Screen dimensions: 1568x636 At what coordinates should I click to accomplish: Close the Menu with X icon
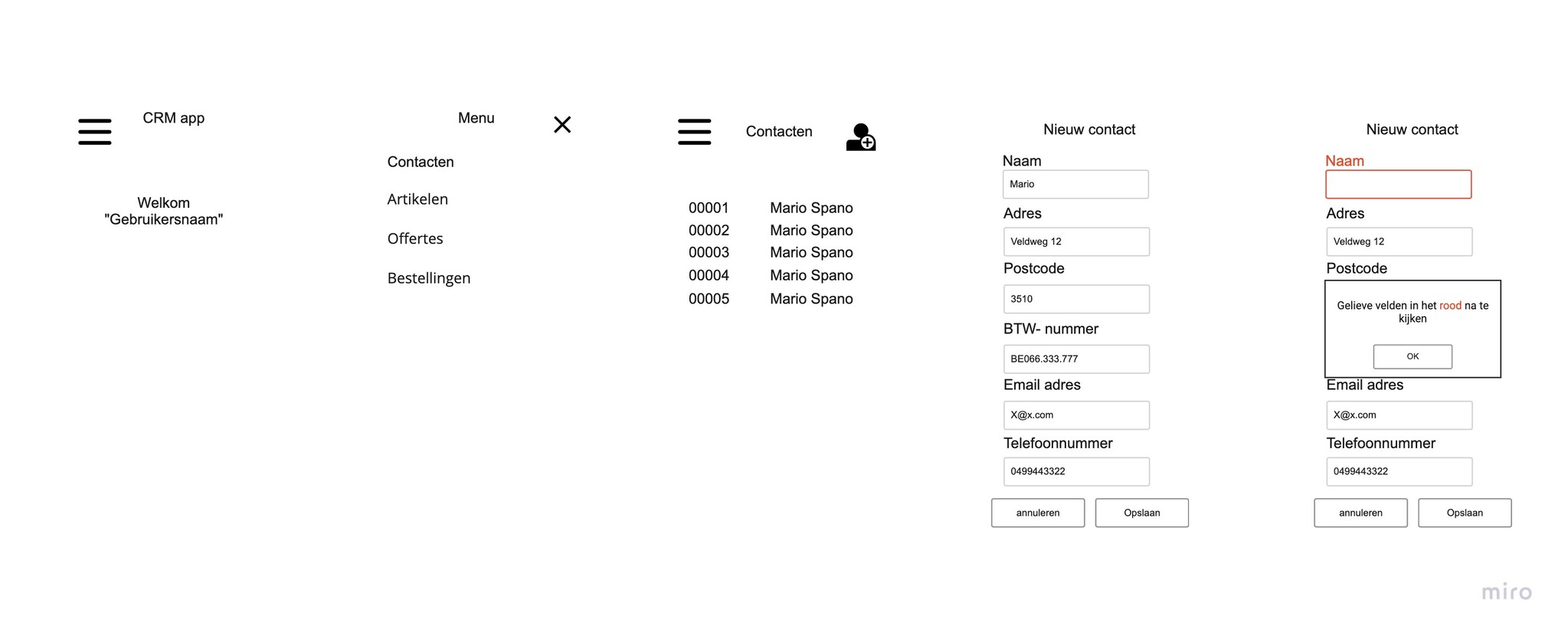[x=562, y=125]
